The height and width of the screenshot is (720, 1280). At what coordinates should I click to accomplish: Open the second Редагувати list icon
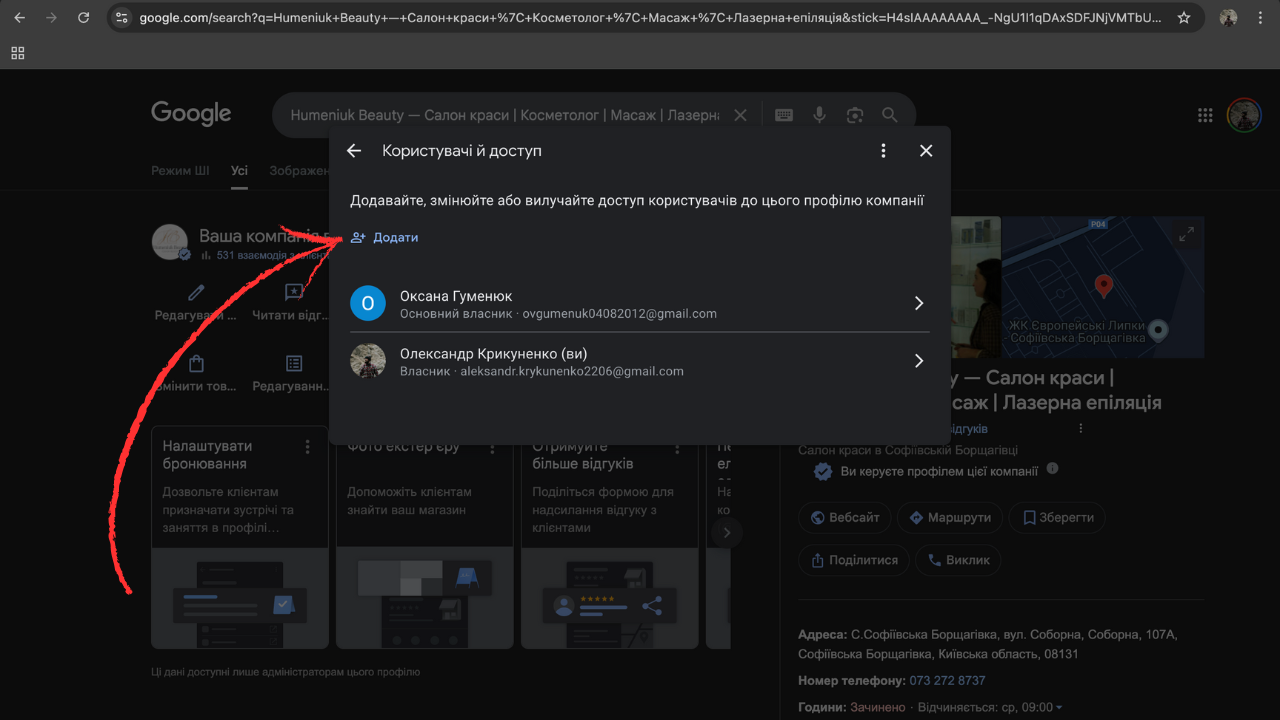tap(294, 363)
